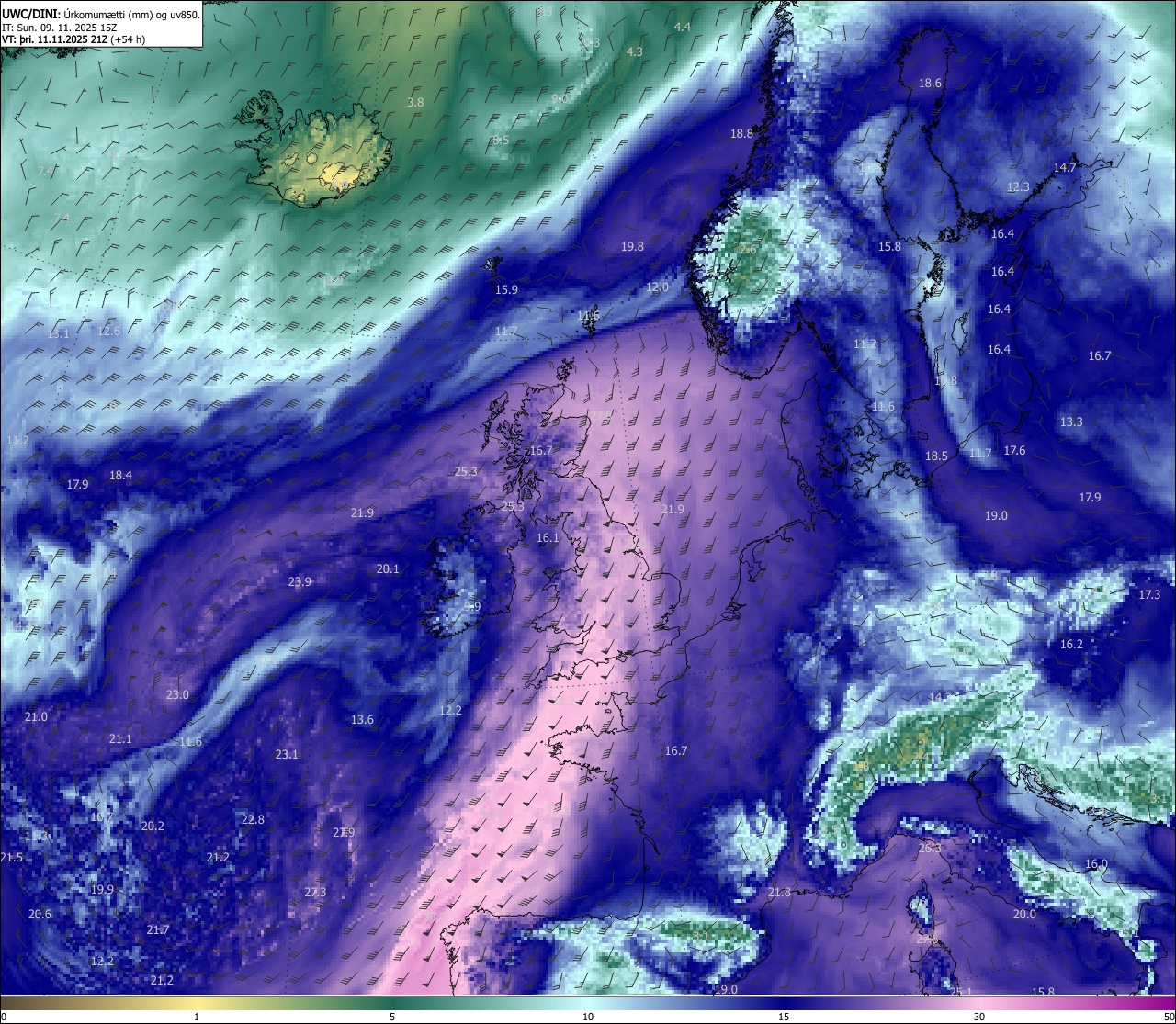Click the 17.6 value label
This screenshot has width=1176, height=1024.
point(1014,451)
